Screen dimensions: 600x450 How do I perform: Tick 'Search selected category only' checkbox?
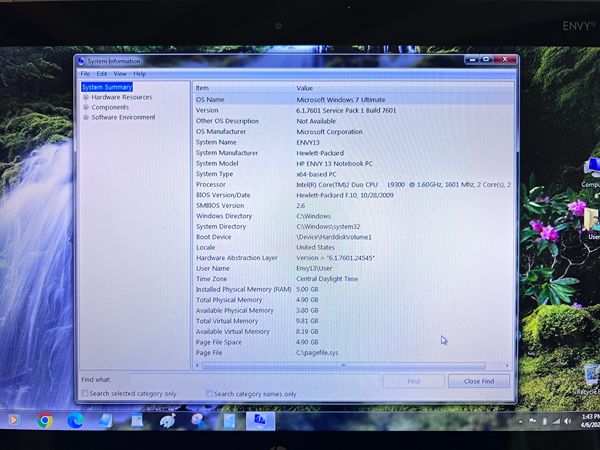(85, 393)
